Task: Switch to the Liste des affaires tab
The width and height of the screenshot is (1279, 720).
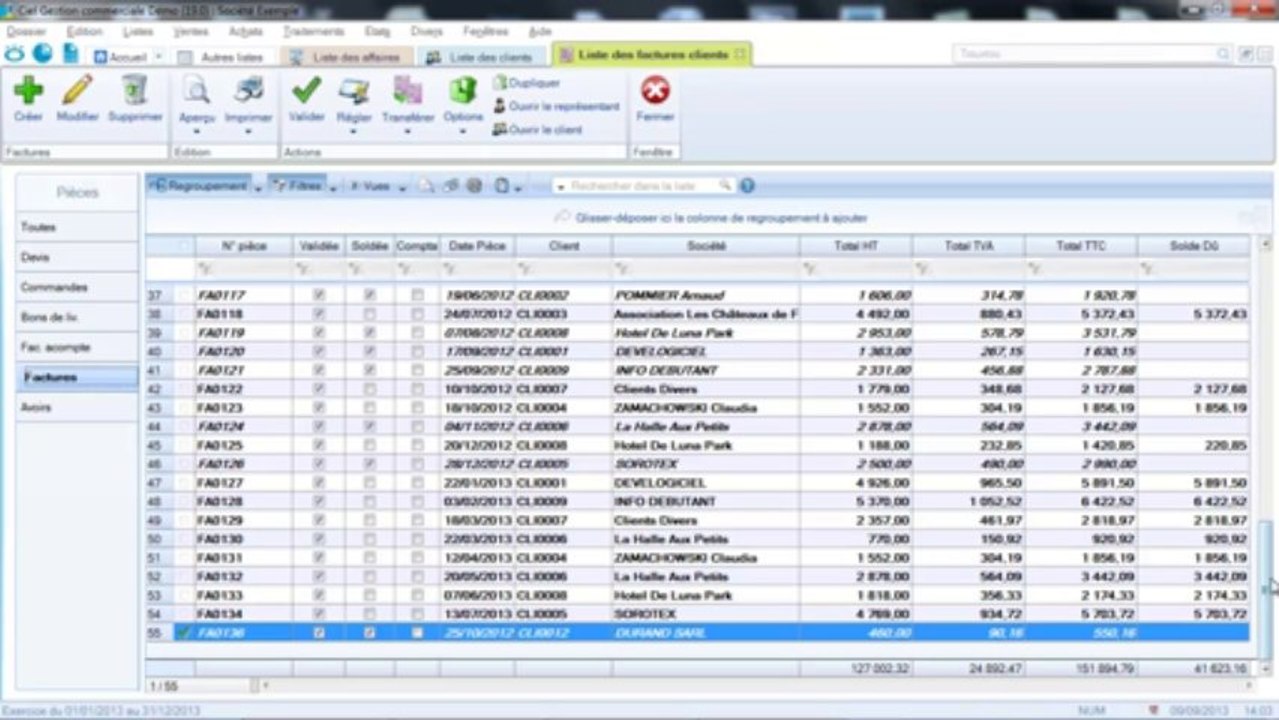Action: (346, 57)
